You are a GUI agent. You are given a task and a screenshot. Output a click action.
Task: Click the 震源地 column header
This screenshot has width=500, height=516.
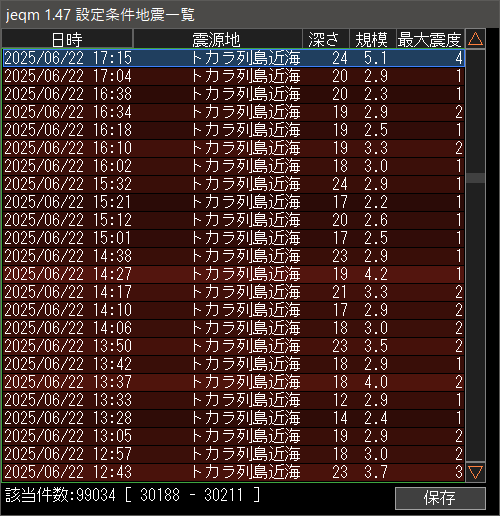pyautogui.click(x=218, y=39)
